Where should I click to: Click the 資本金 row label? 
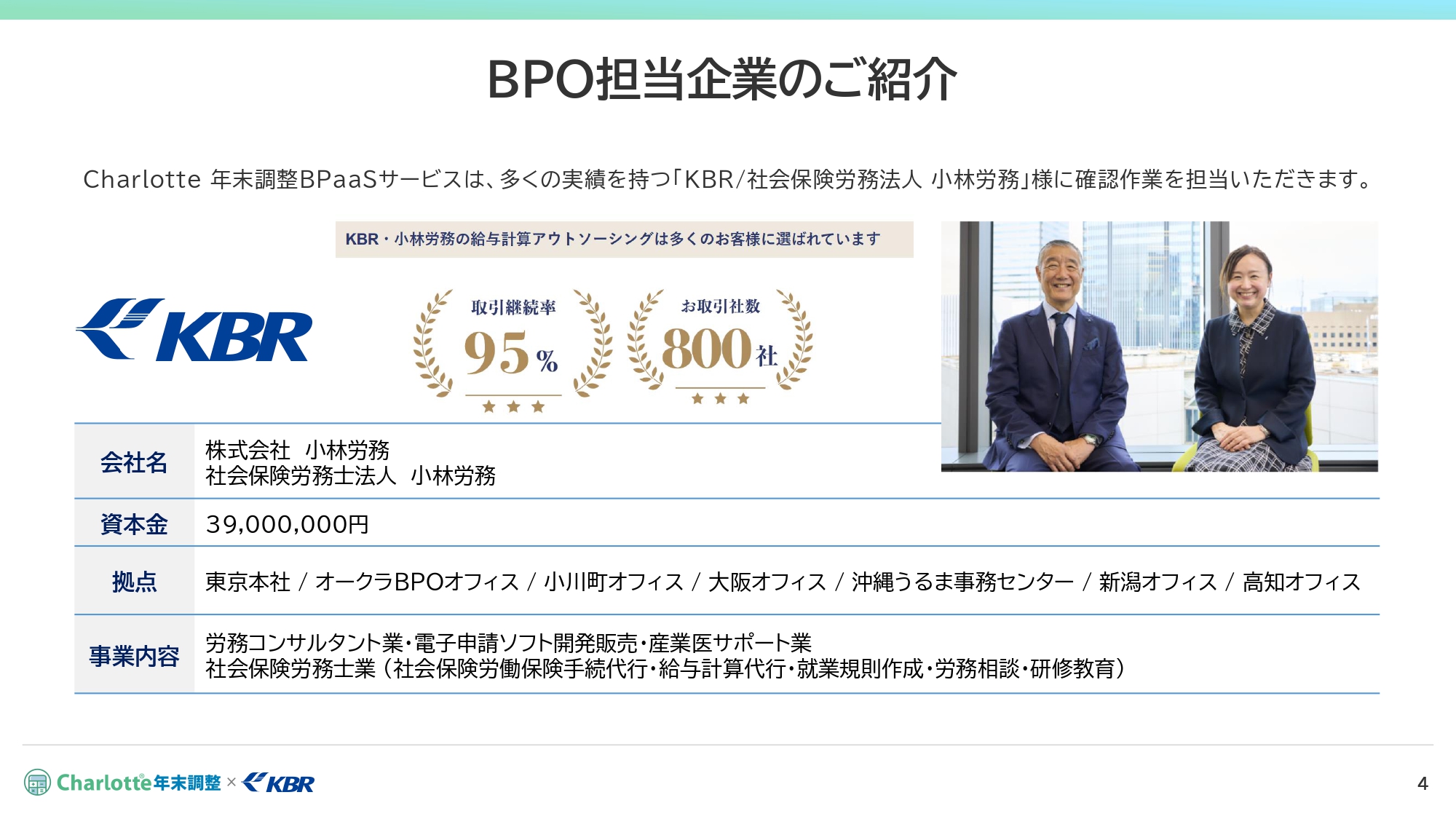pyautogui.click(x=133, y=523)
